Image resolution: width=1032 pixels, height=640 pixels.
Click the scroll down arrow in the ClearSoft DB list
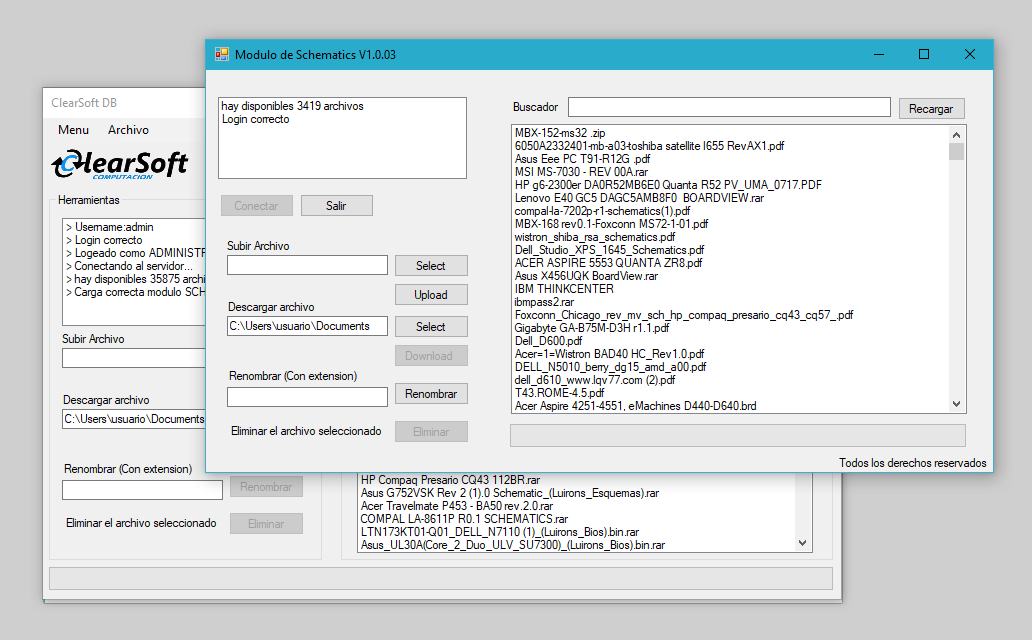[802, 543]
